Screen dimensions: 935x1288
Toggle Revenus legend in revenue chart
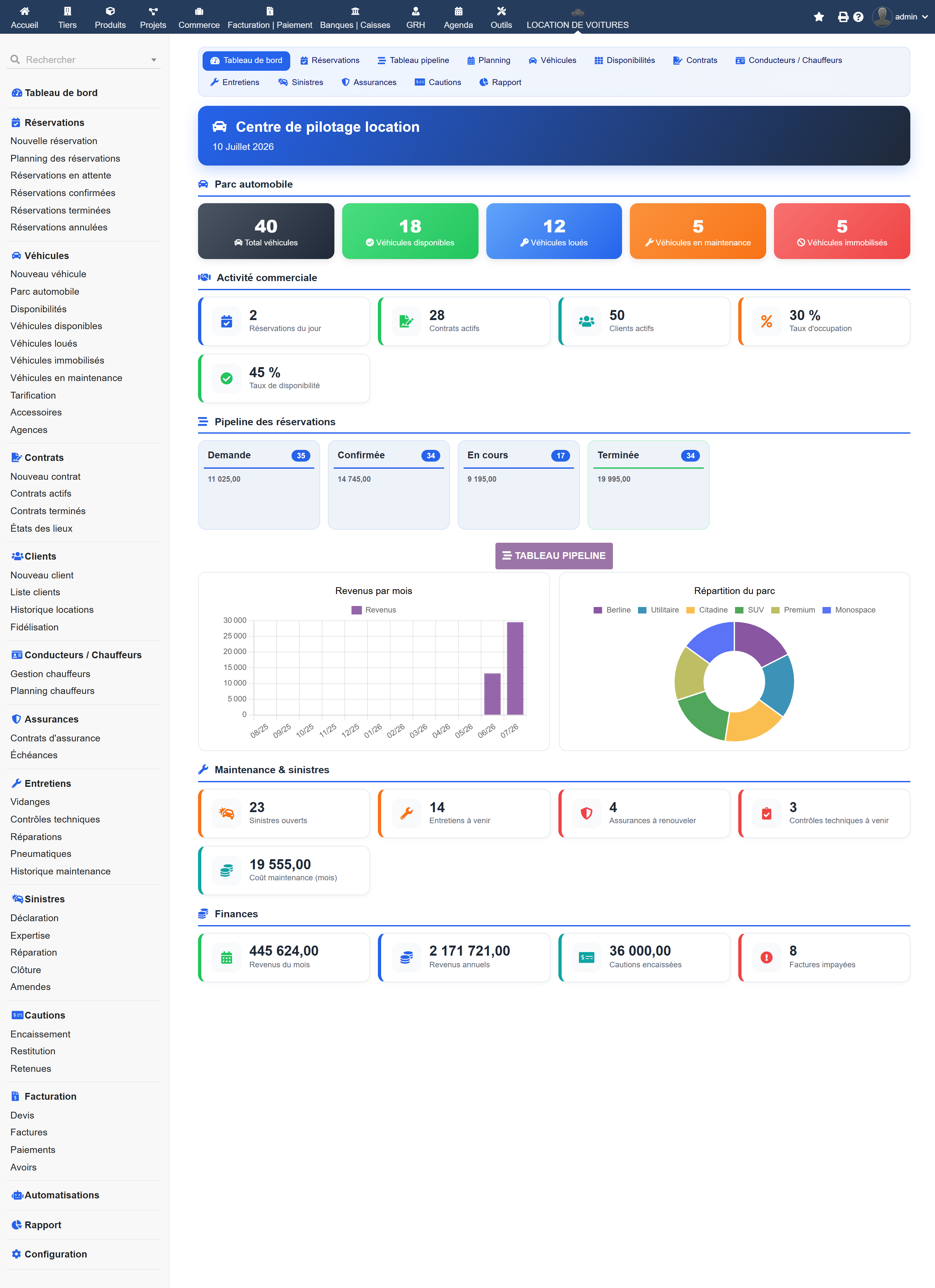coord(374,610)
